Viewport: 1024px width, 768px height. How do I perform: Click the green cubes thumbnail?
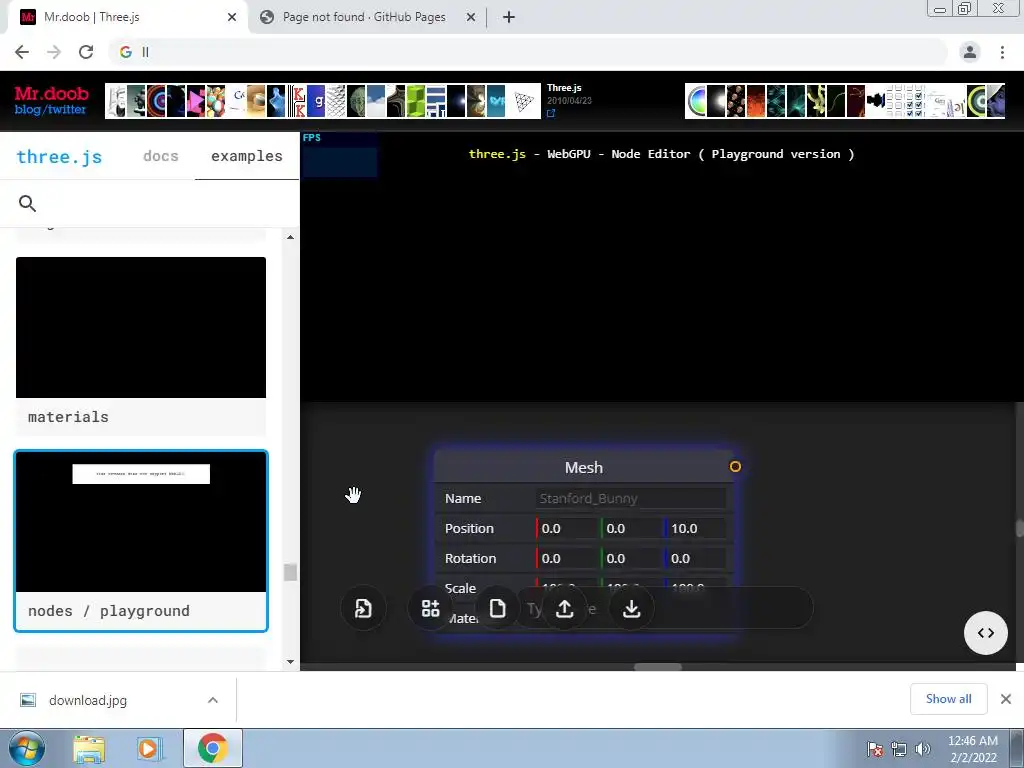pyautogui.click(x=416, y=101)
